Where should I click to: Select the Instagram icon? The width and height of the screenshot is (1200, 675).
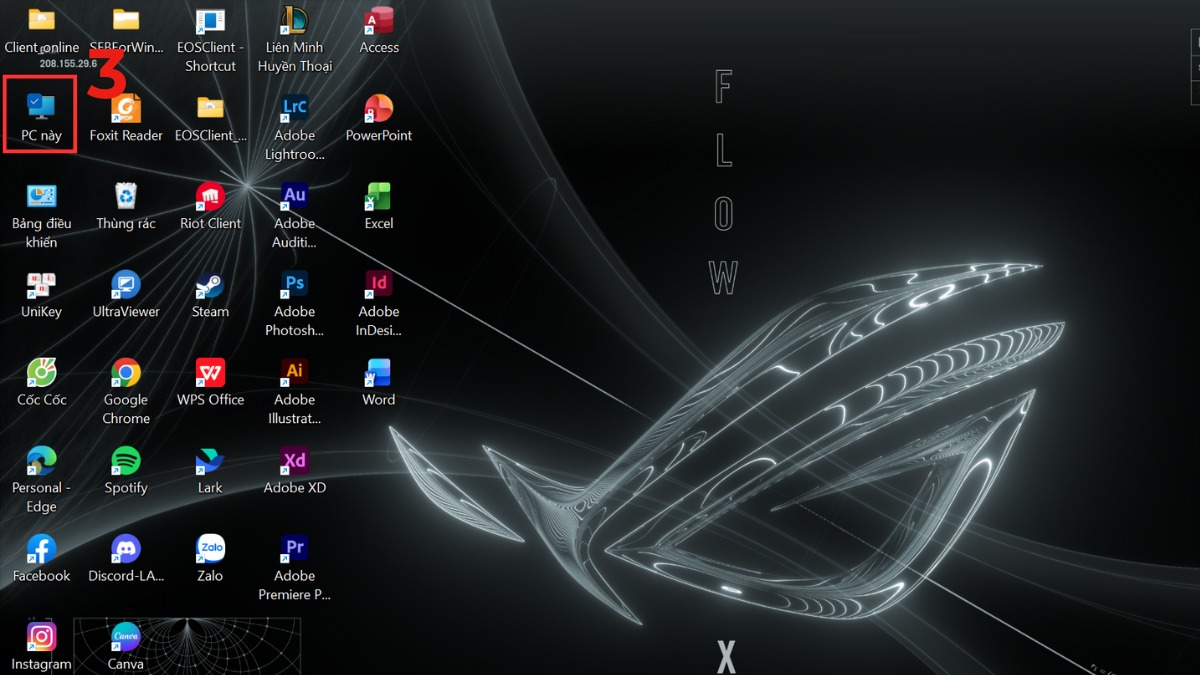[x=41, y=636]
